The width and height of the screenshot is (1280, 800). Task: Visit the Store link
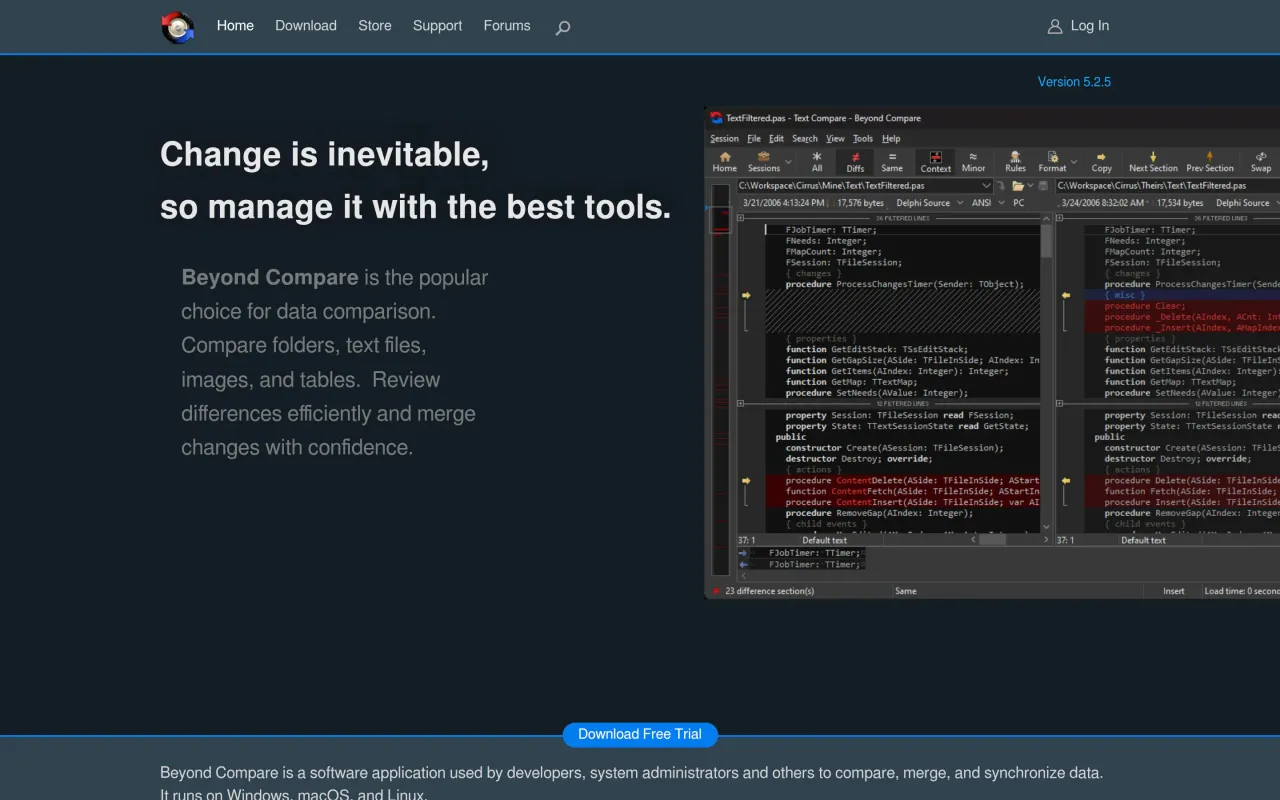[375, 26]
